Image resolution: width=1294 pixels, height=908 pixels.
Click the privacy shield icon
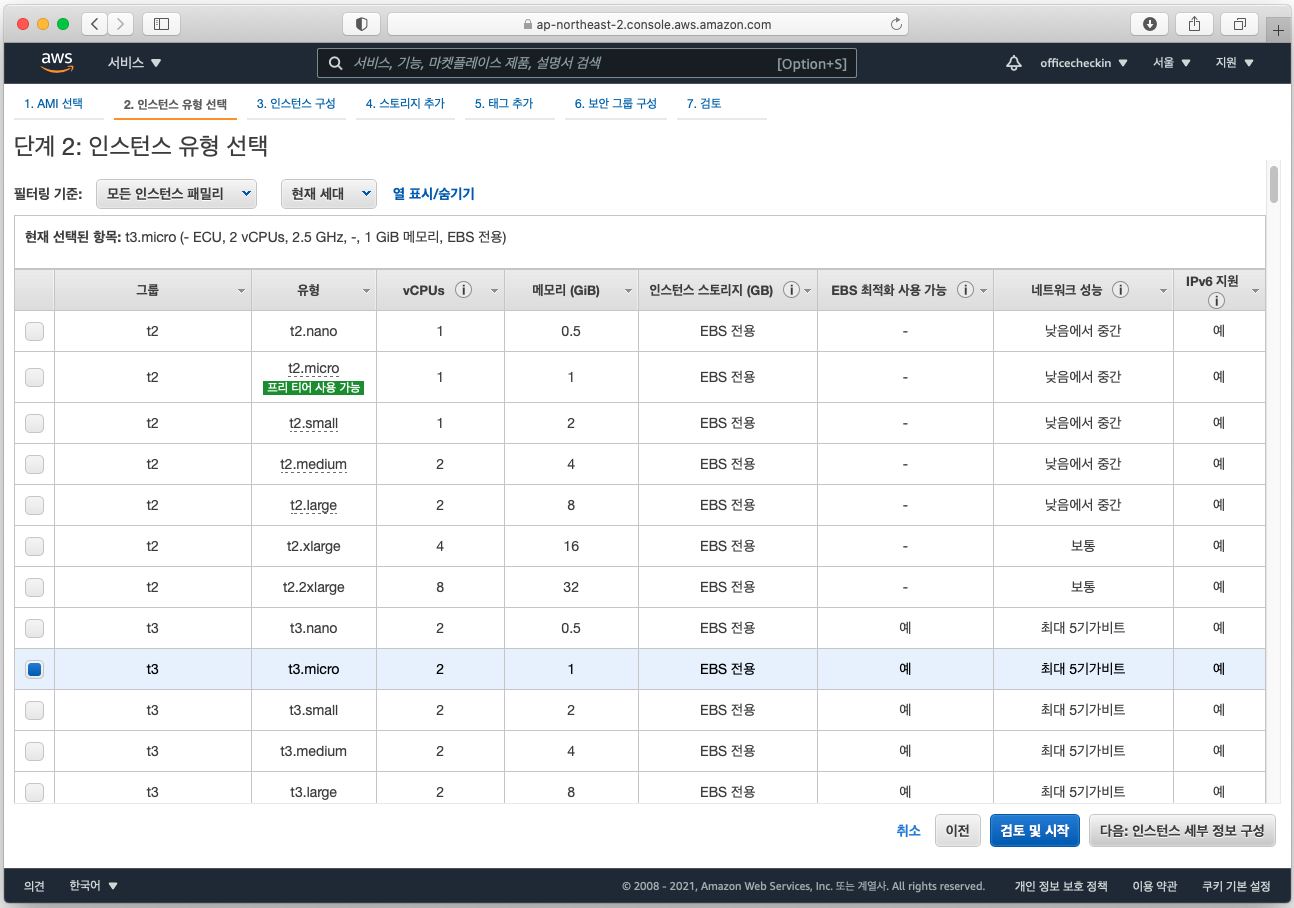click(361, 24)
